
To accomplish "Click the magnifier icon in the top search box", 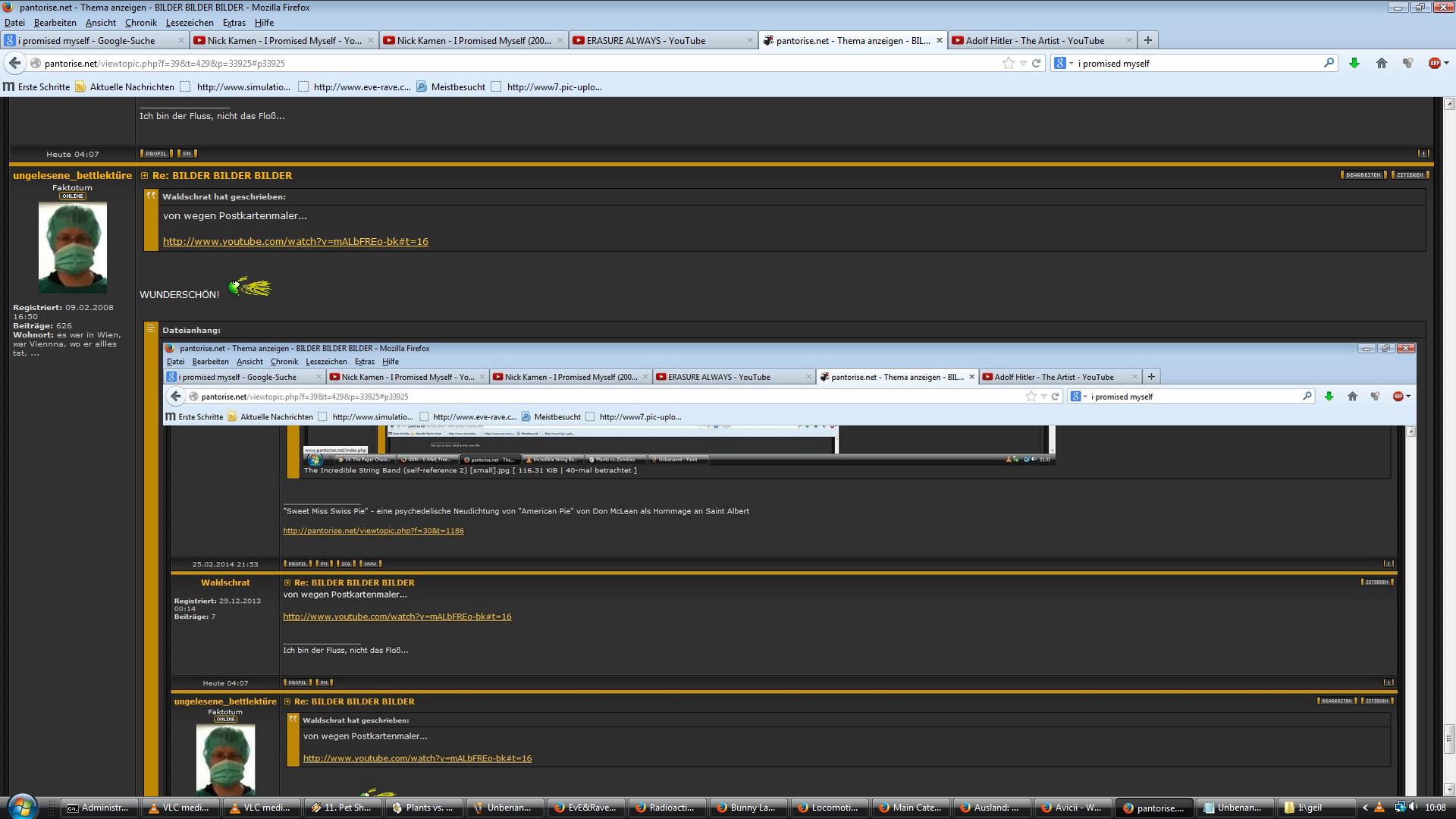I will [x=1329, y=63].
